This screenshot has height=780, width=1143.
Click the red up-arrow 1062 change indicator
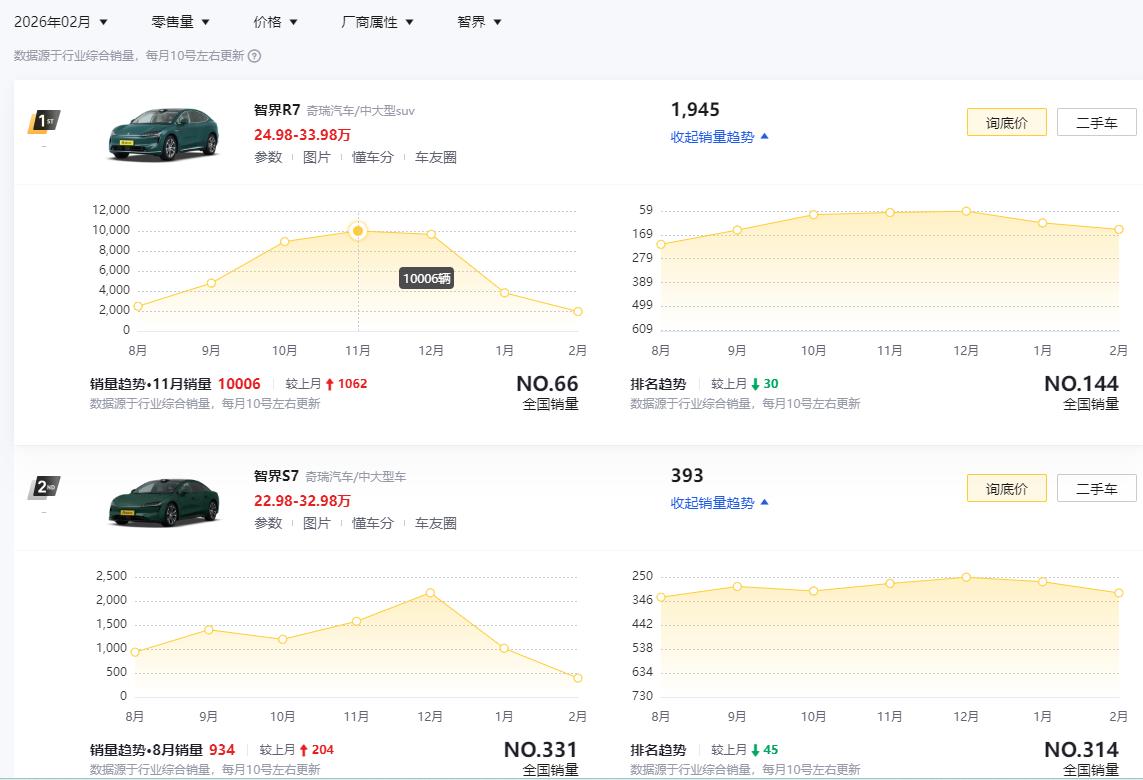coord(346,384)
